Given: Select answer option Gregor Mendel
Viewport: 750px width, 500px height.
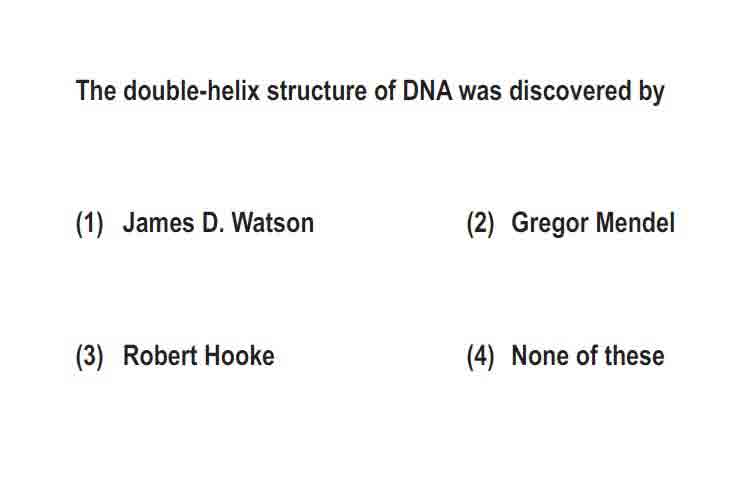Looking at the screenshot, I should 593,223.
